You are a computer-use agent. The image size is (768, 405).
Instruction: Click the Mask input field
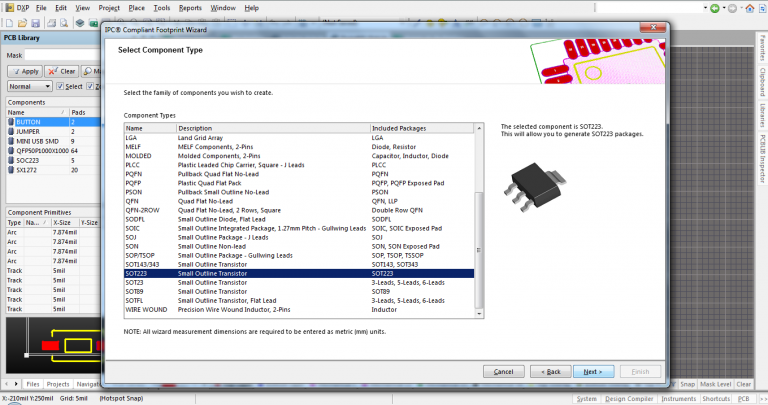click(63, 55)
